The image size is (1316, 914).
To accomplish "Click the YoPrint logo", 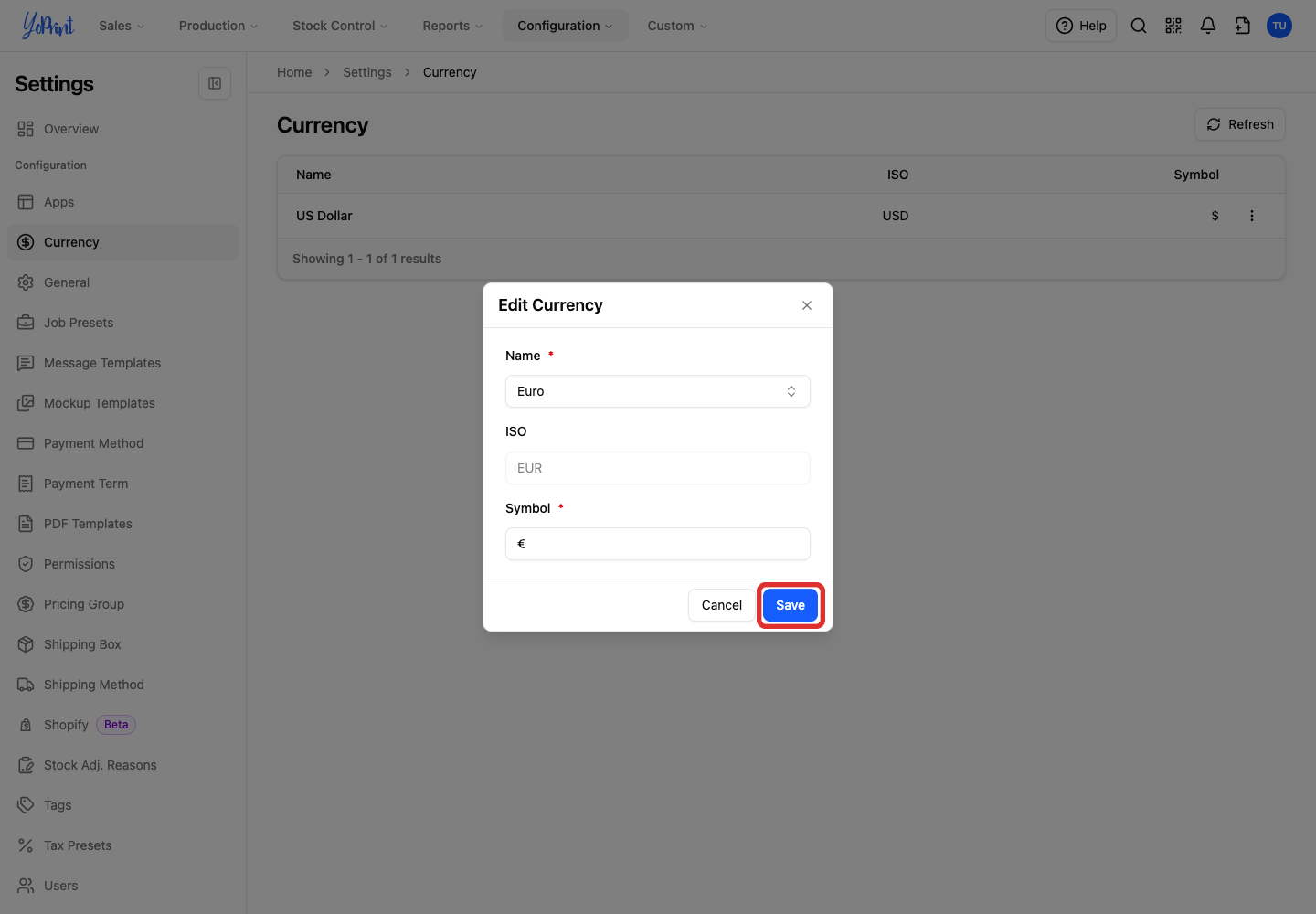I will point(48,26).
